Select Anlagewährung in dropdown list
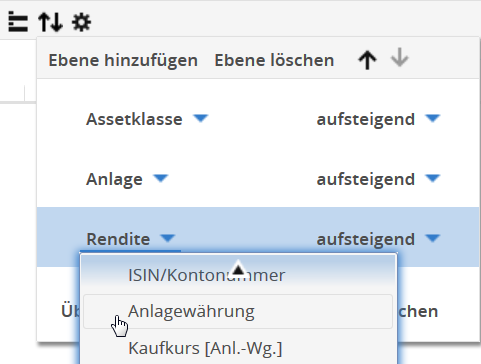Screen dimensions: 481x364 238,311
